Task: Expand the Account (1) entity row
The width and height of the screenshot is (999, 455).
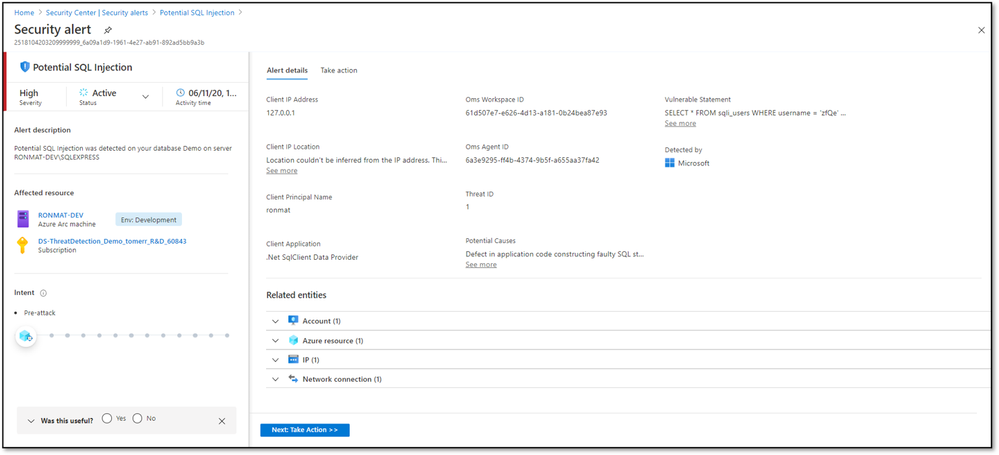Action: (x=275, y=321)
